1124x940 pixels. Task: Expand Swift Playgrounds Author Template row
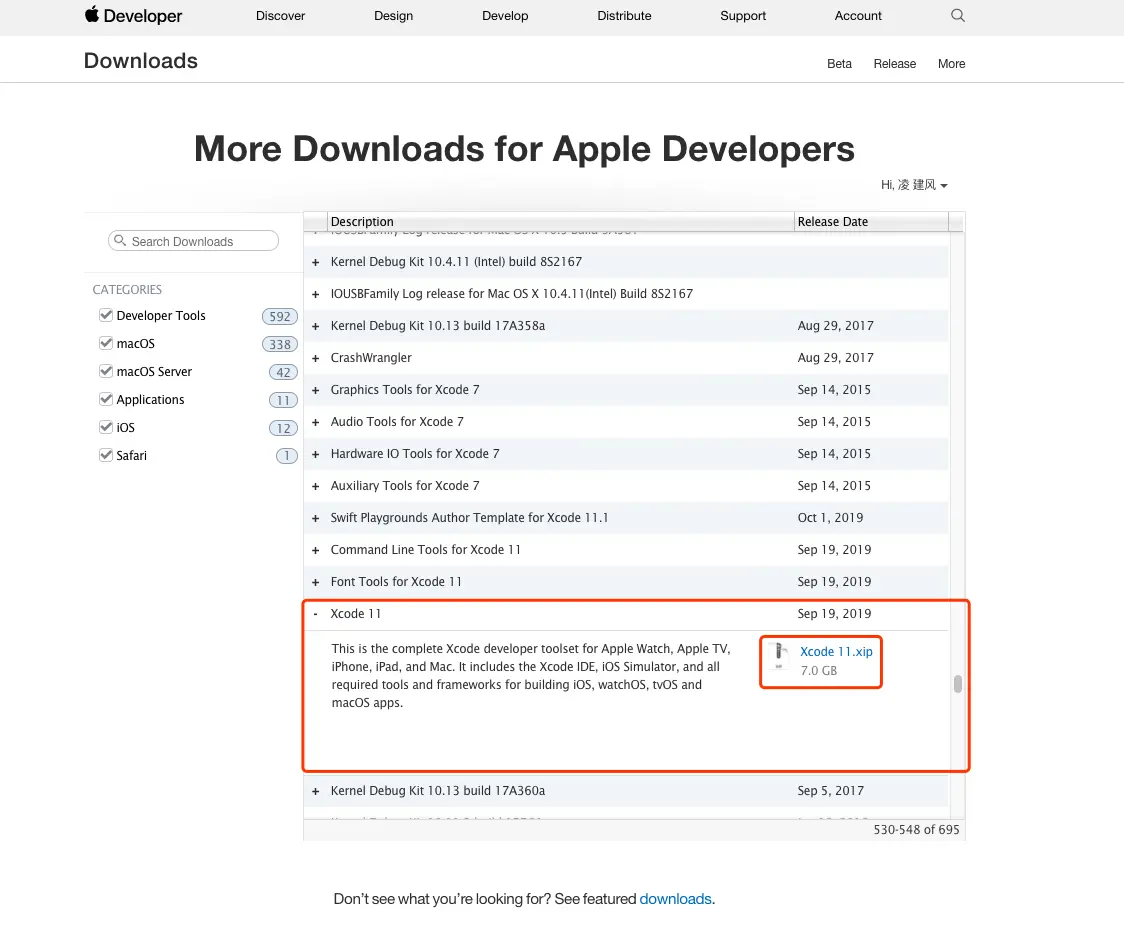pos(315,518)
